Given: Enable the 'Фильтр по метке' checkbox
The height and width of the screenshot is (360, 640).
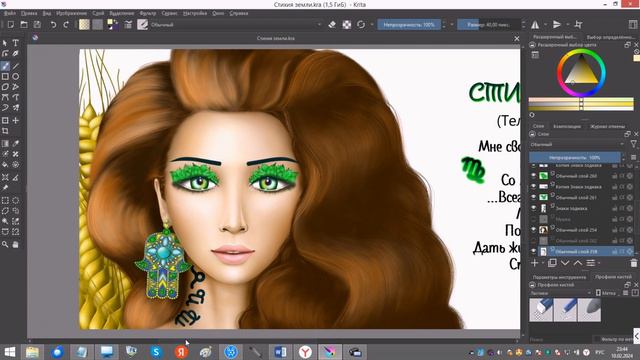Looking at the screenshot, I should coord(597,339).
